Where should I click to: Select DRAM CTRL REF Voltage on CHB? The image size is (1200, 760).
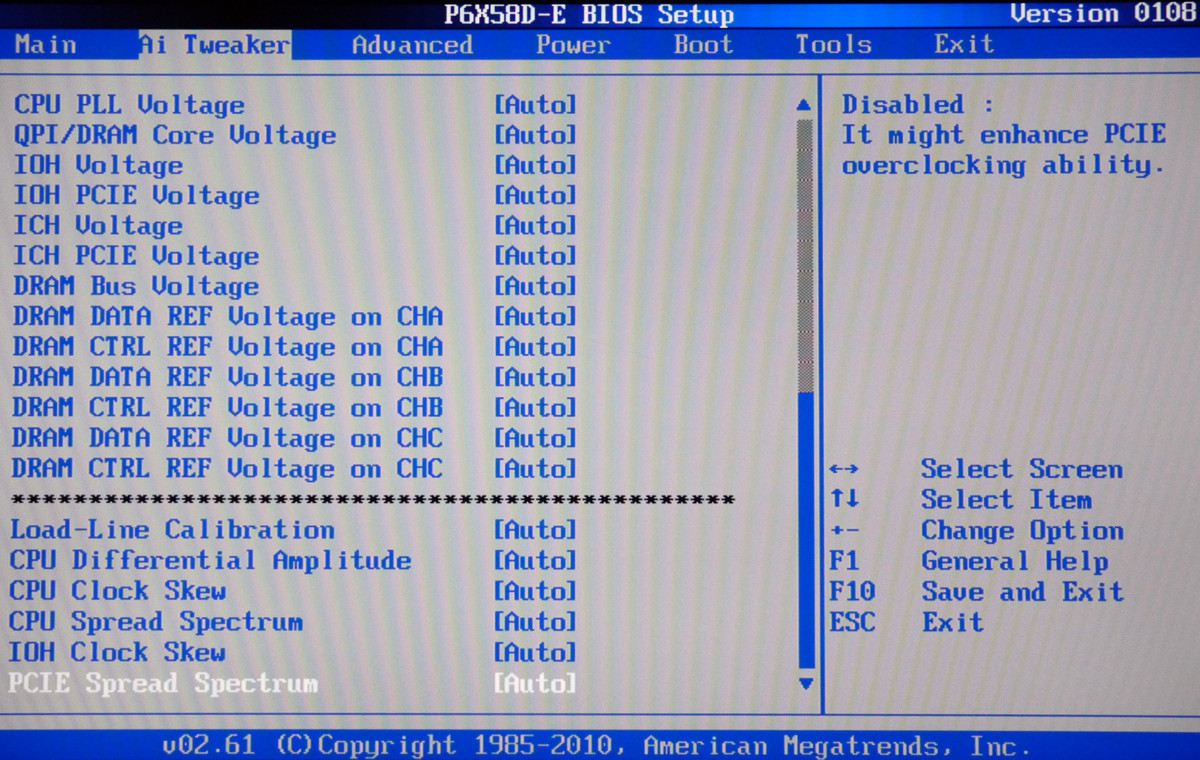coord(228,408)
